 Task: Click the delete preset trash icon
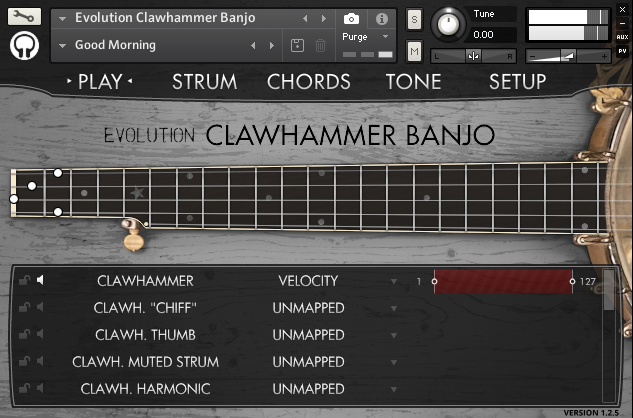click(321, 45)
